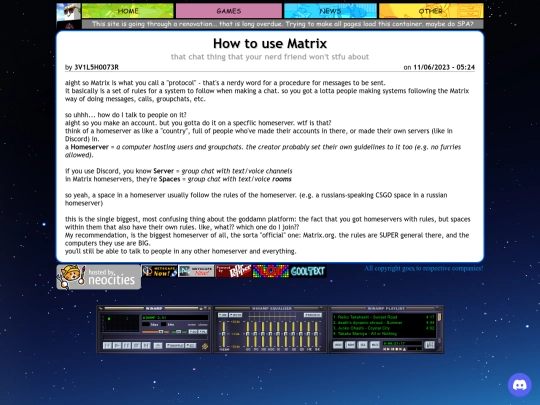Open the playlist ADD menu button
540x405 pixels.
click(338, 345)
